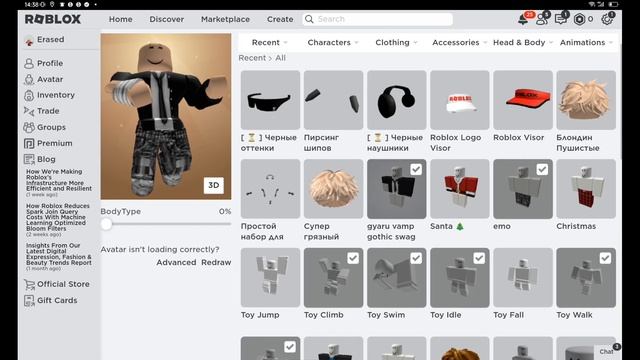Select the spike piercing item
This screenshot has height=360, width=640.
pos(333,100)
